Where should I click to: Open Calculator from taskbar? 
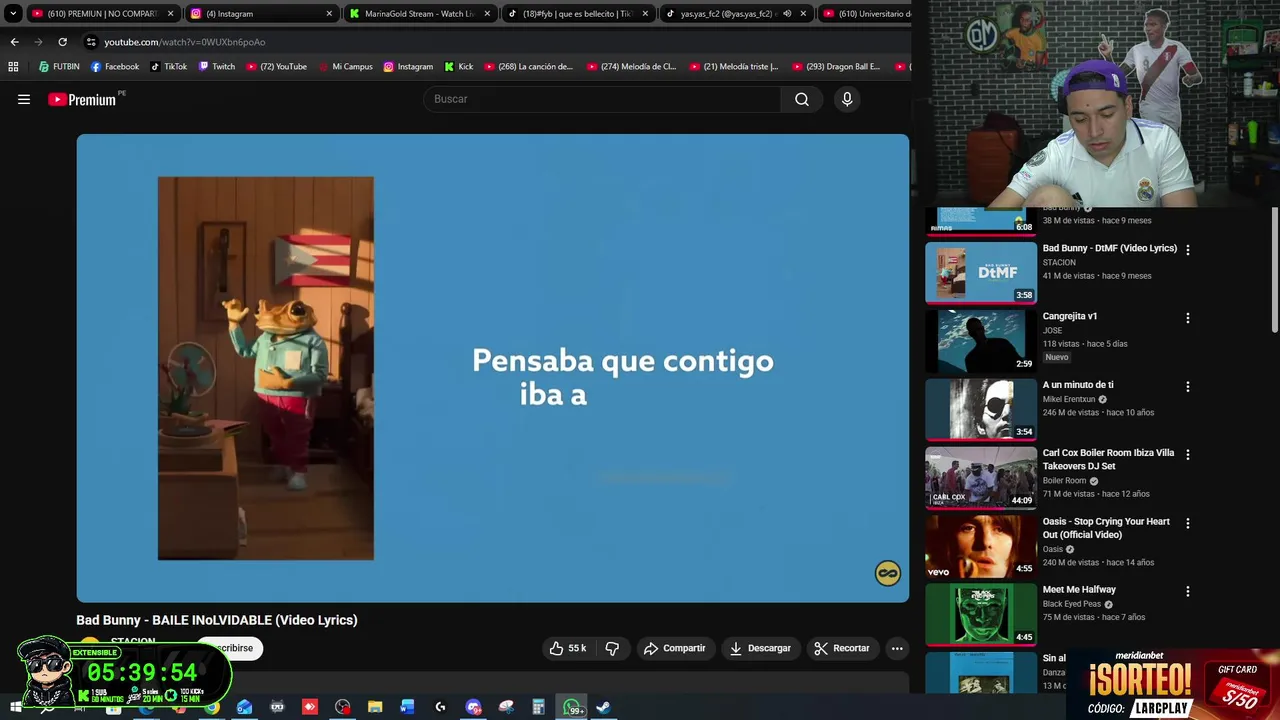click(538, 707)
